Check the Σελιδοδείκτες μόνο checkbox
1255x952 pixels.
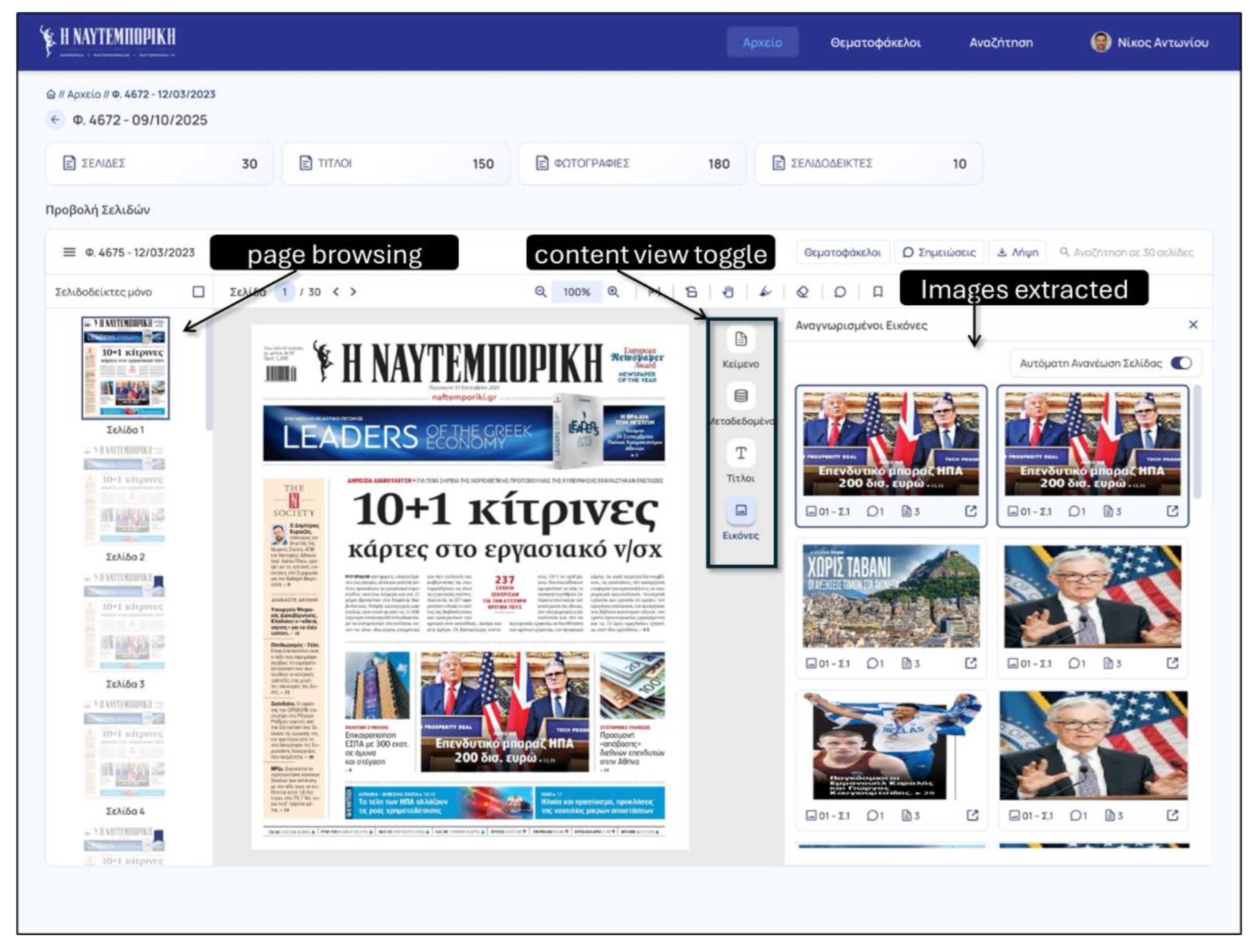click(198, 292)
